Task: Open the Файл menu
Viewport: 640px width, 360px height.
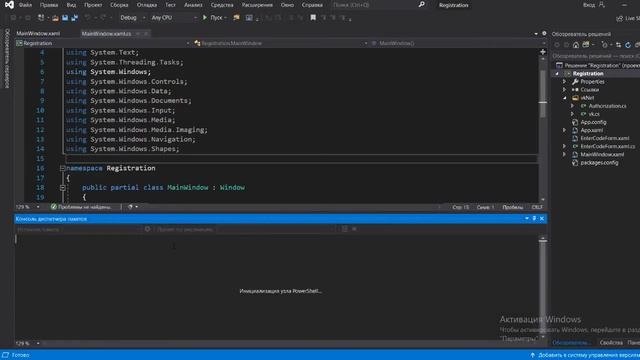Action: click(x=25, y=5)
